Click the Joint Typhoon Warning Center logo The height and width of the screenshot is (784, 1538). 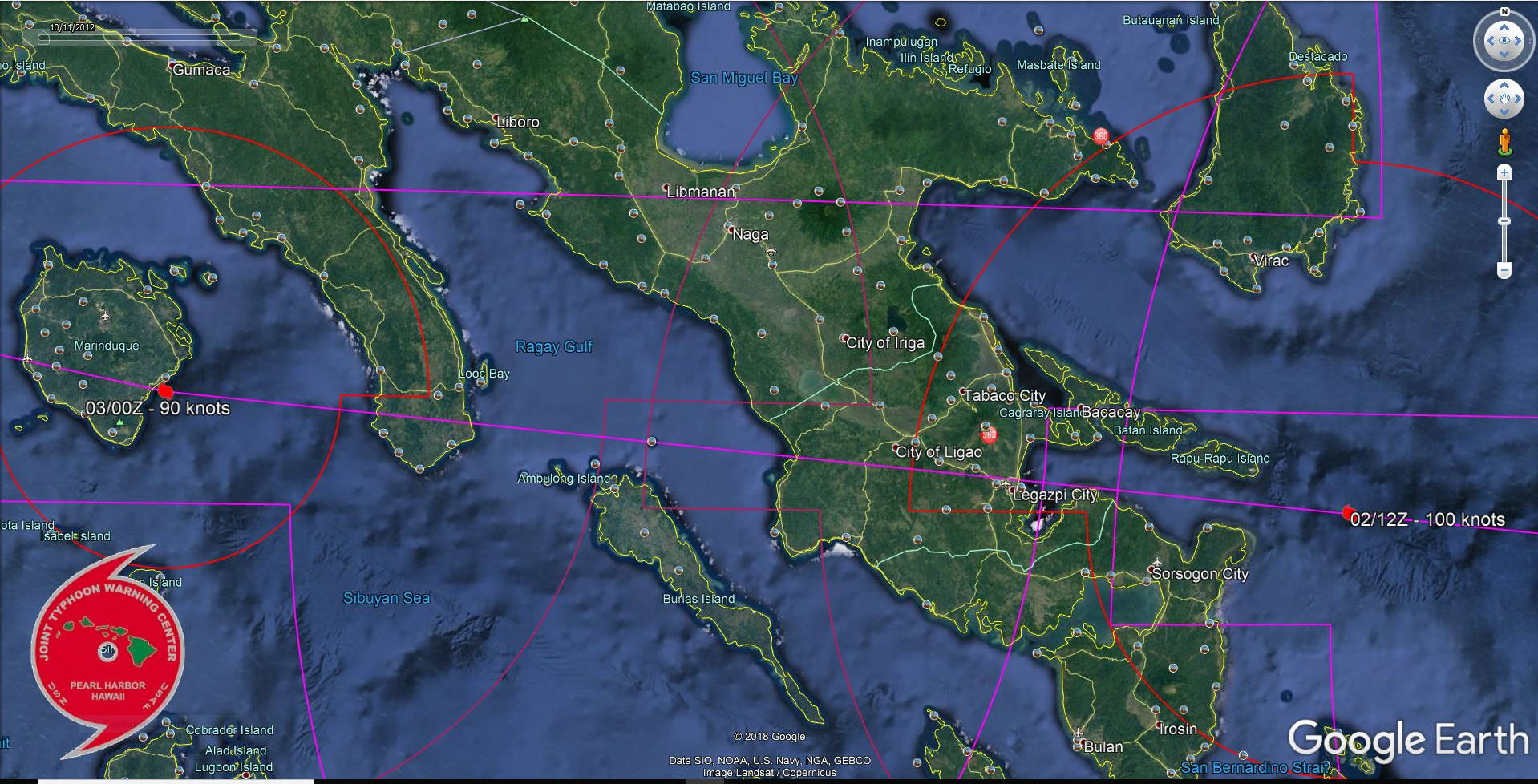pyautogui.click(x=107, y=651)
